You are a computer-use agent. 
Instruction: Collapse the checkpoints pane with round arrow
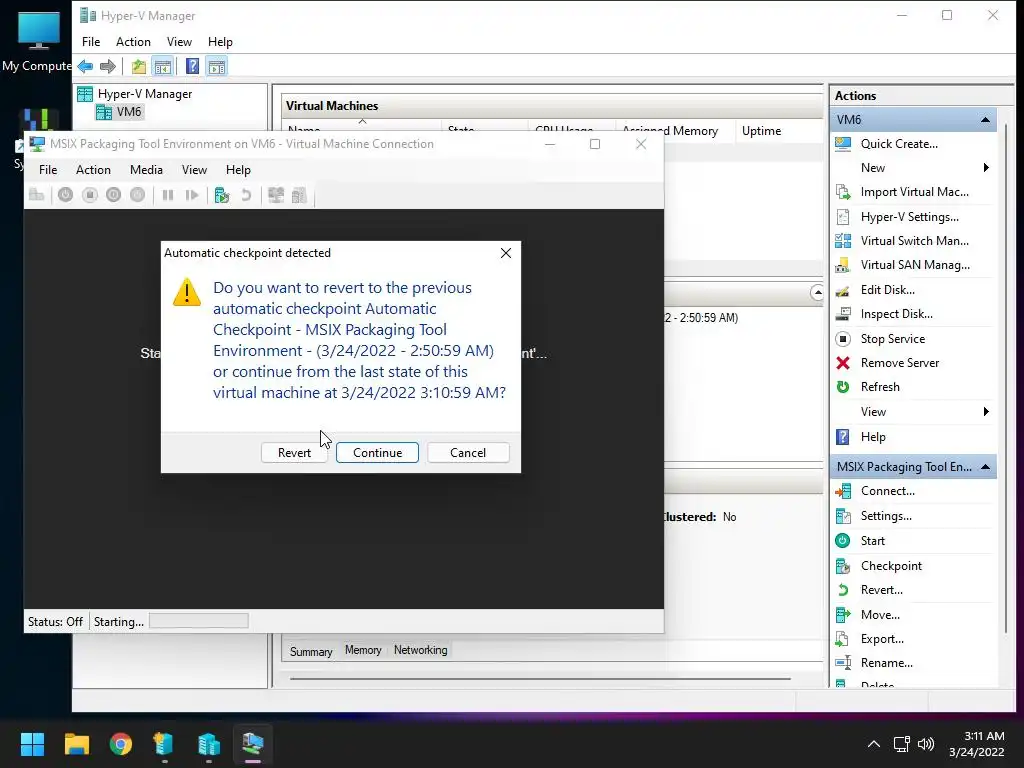point(816,293)
